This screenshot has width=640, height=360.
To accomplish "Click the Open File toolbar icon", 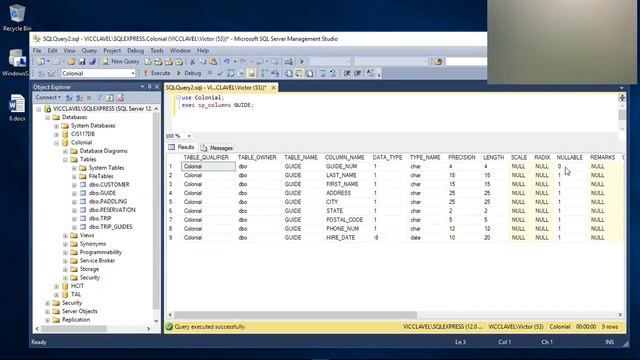I will pos(71,61).
